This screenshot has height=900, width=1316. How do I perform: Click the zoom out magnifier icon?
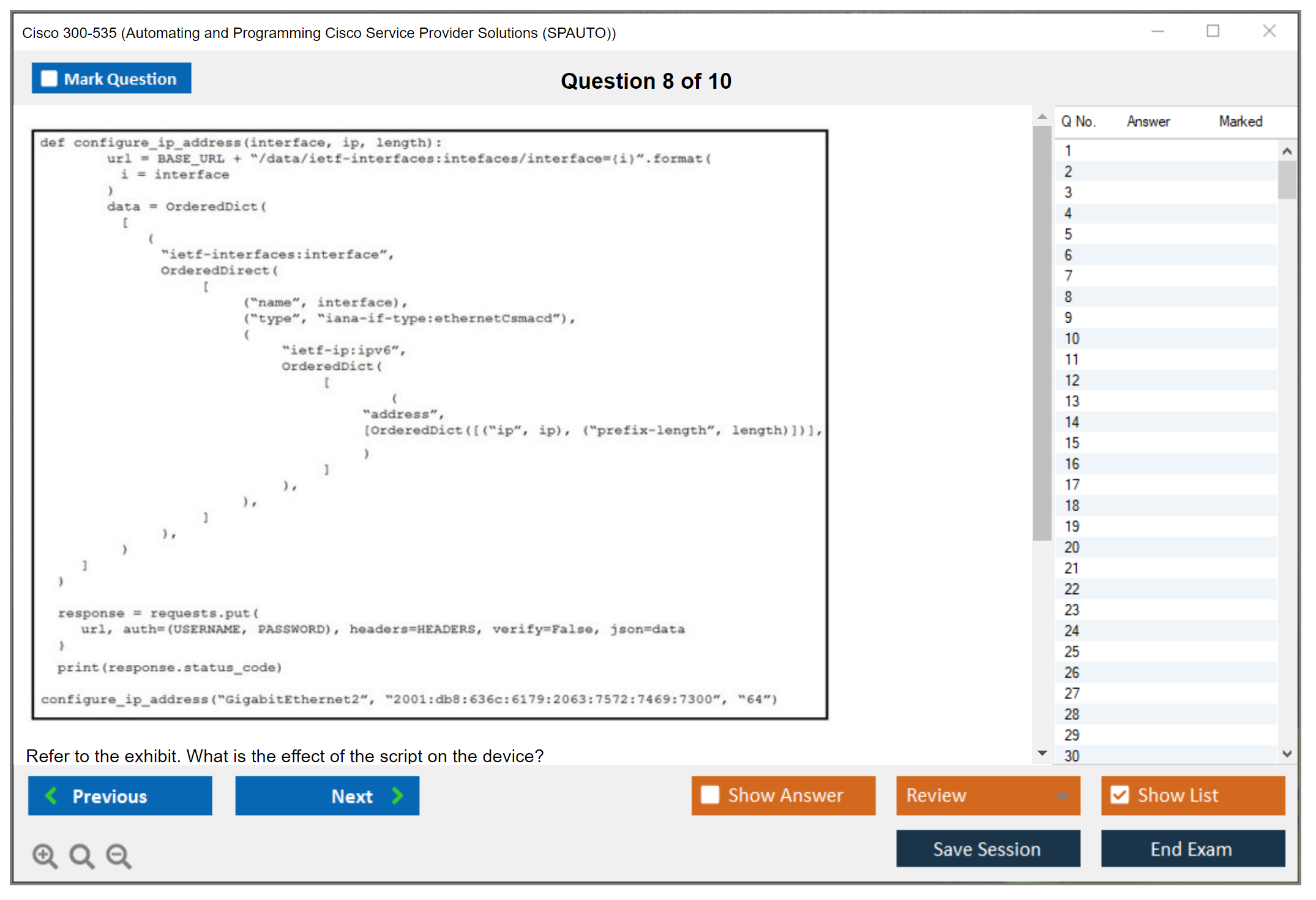[119, 855]
